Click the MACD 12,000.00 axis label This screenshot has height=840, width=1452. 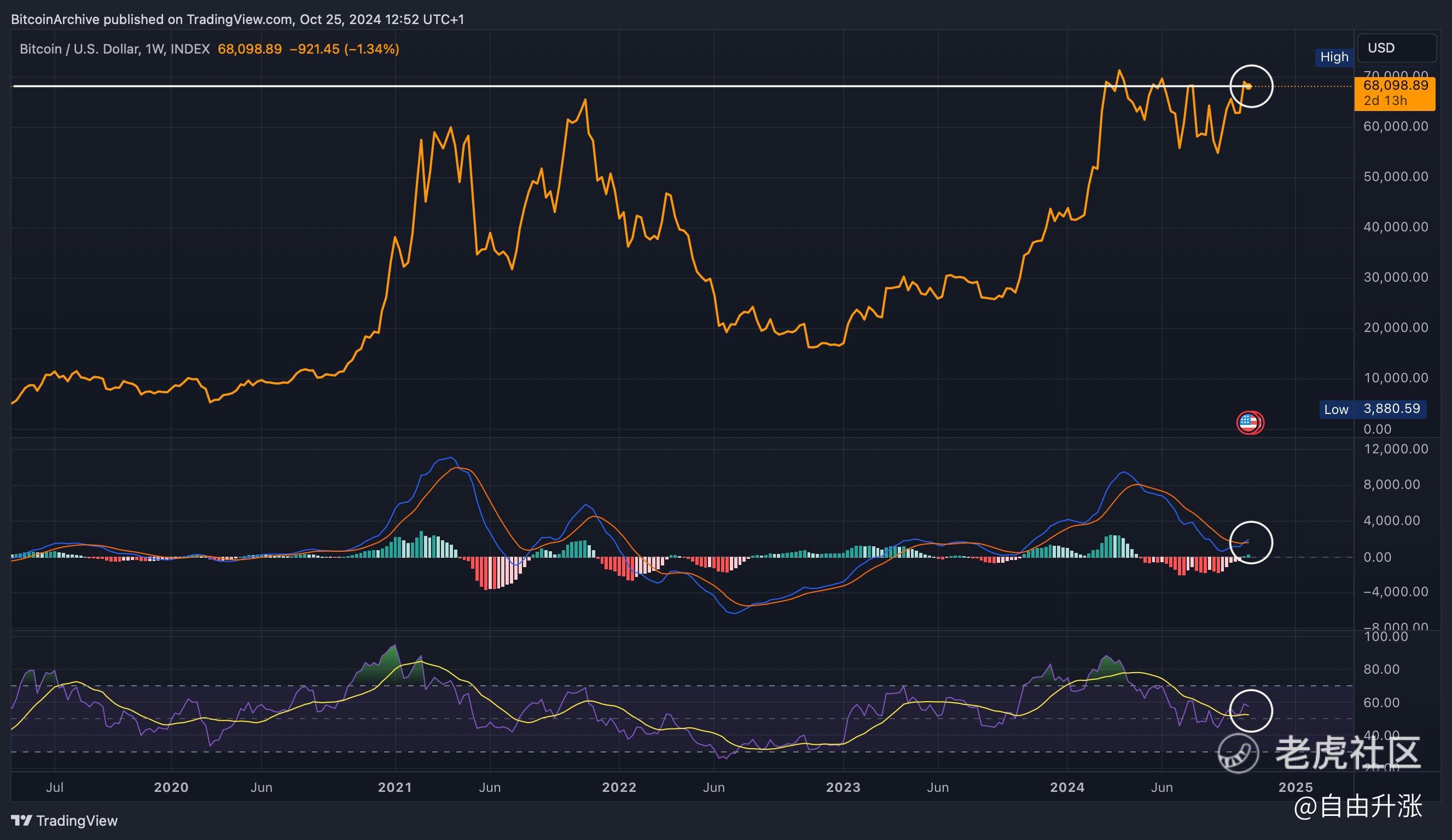click(1396, 449)
